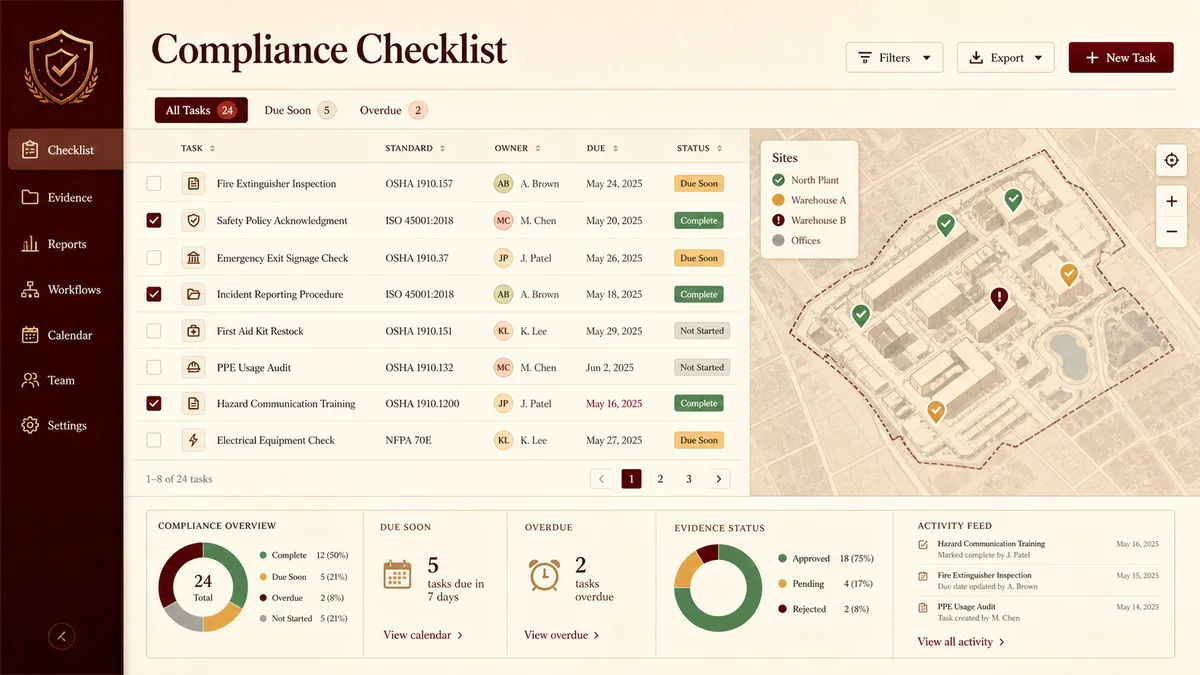Open the View all activity link
This screenshot has width=1200, height=675.
click(961, 642)
